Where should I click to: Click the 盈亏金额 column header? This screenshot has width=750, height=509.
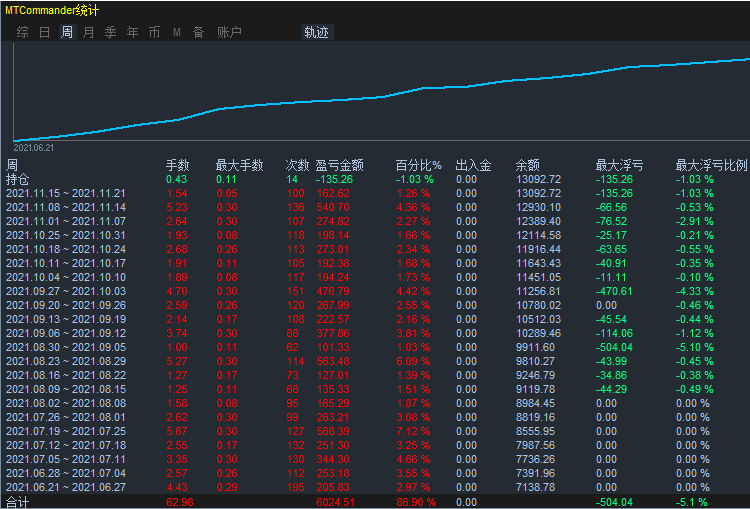click(x=340, y=166)
